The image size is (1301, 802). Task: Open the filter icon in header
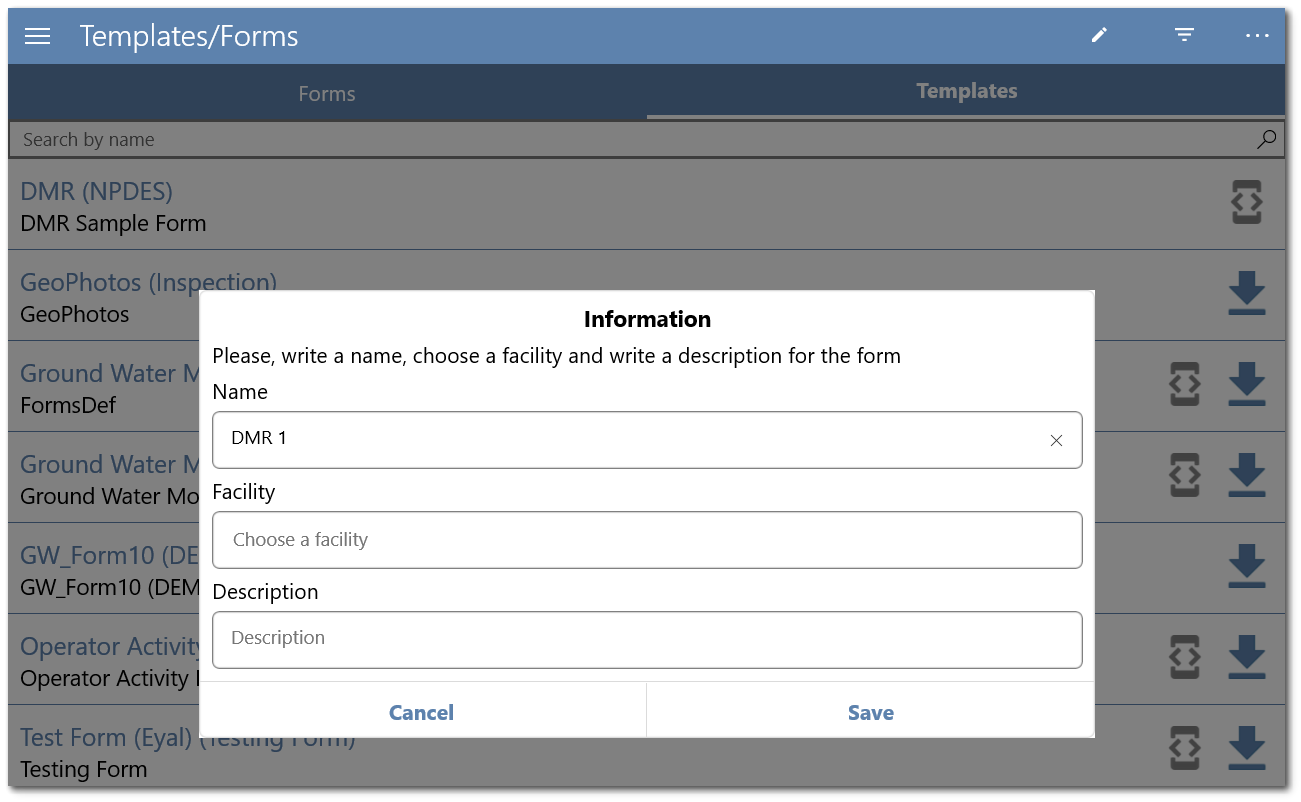pyautogui.click(x=1184, y=35)
